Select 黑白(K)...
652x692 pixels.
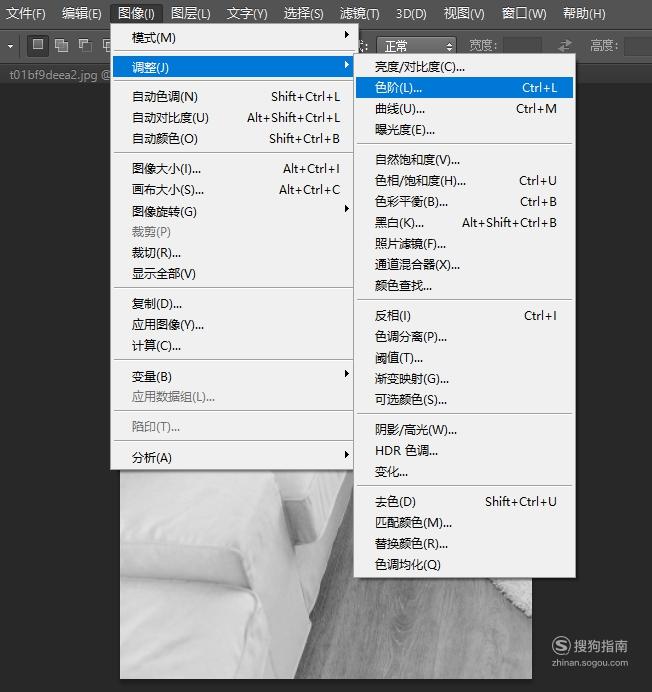coord(464,222)
